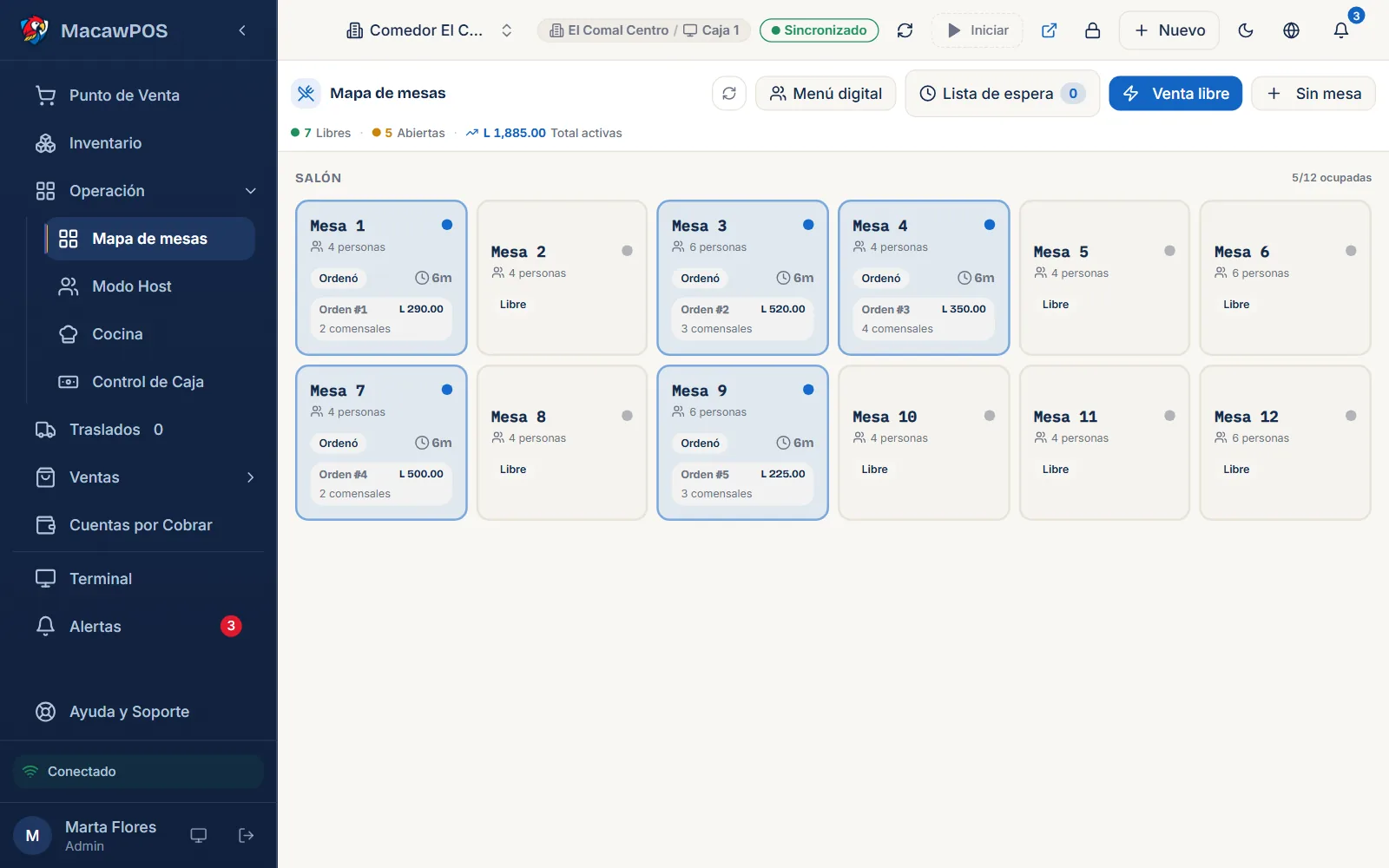Select the Mesa 10 card
Viewport: 1389px width, 868px height.
[924, 443]
